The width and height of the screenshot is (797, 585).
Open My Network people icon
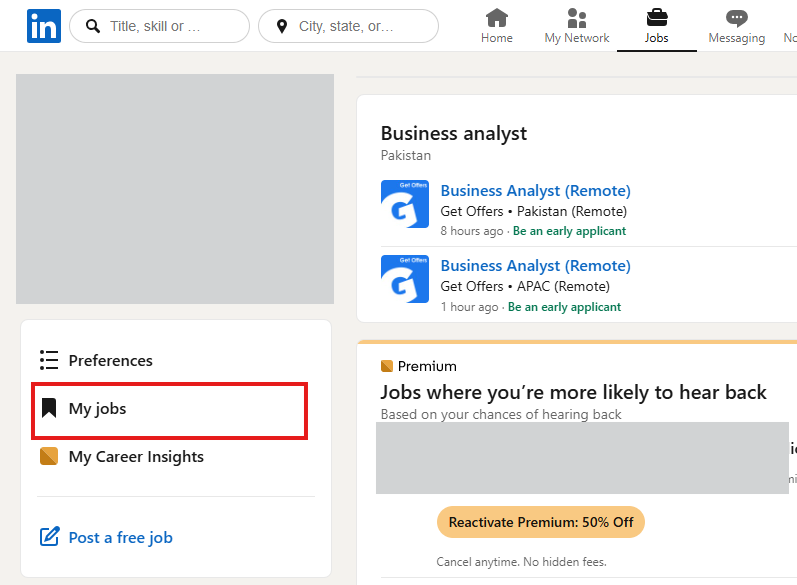[x=576, y=18]
